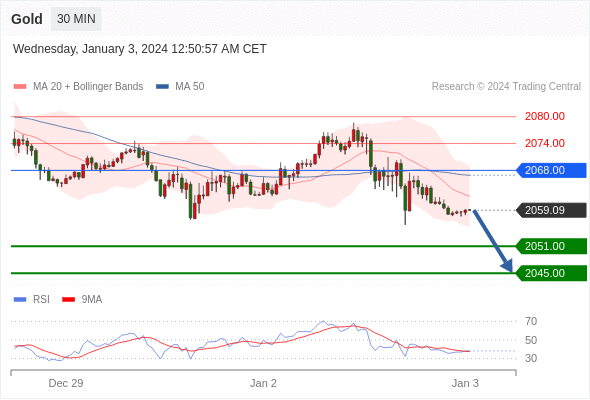Image resolution: width=590 pixels, height=400 pixels.
Task: Click the MA 20 + Bollinger Bands legend swatch
Action: pyautogui.click(x=20, y=87)
